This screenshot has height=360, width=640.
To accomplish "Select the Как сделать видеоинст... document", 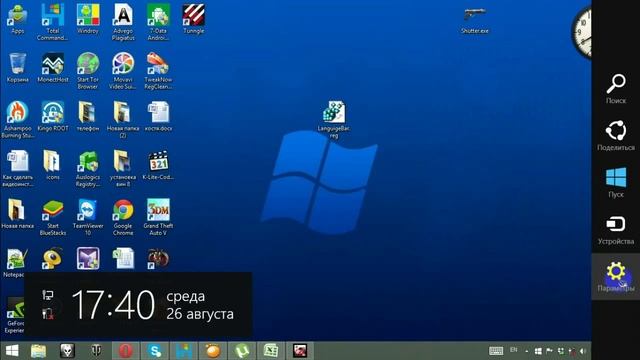I will click(18, 168).
